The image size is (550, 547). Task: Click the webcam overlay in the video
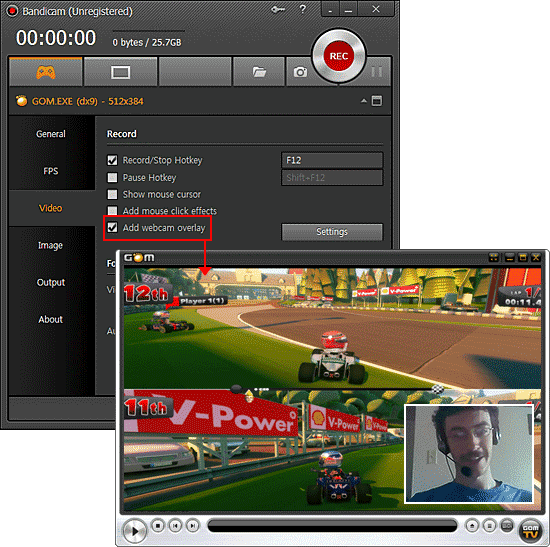coord(469,454)
